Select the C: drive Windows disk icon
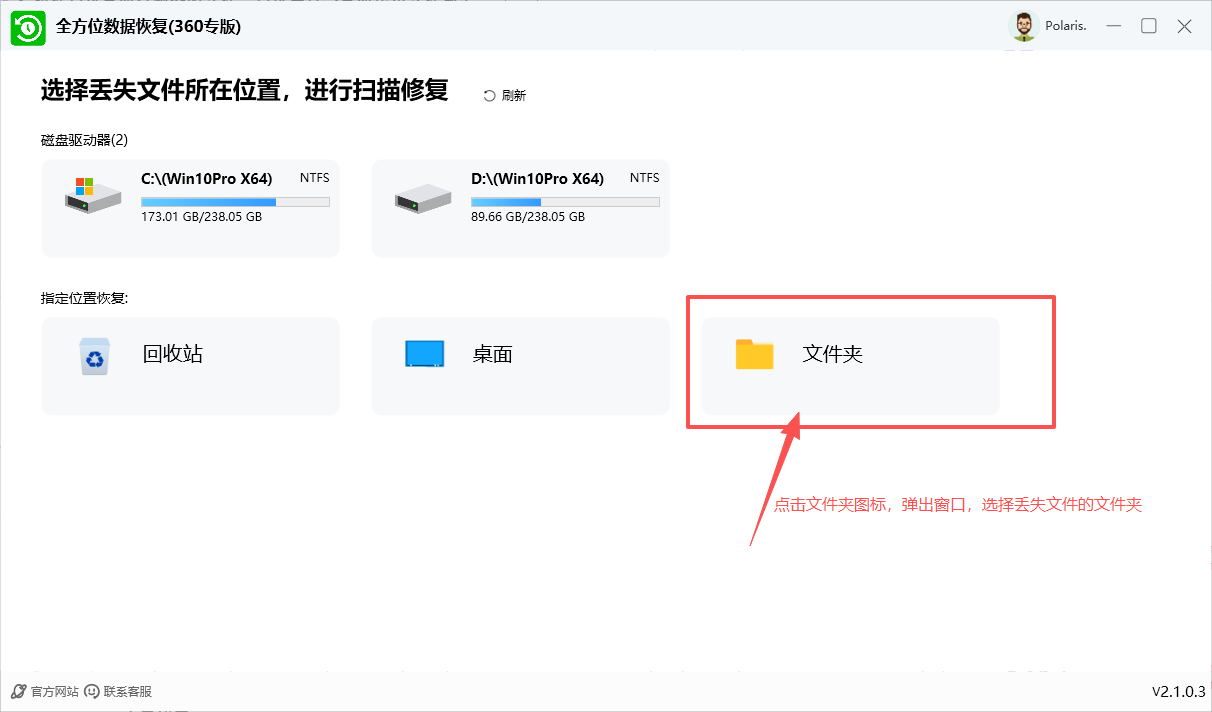The image size is (1212, 712). [x=92, y=193]
